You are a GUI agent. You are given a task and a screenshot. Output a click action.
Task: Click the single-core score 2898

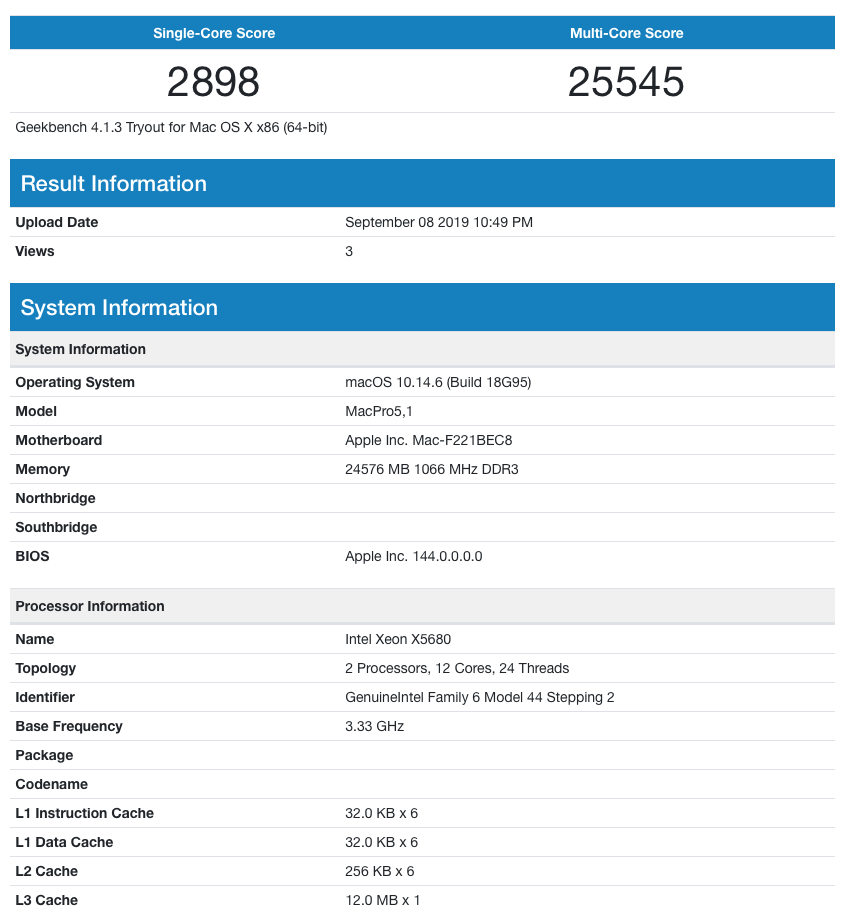coord(213,80)
